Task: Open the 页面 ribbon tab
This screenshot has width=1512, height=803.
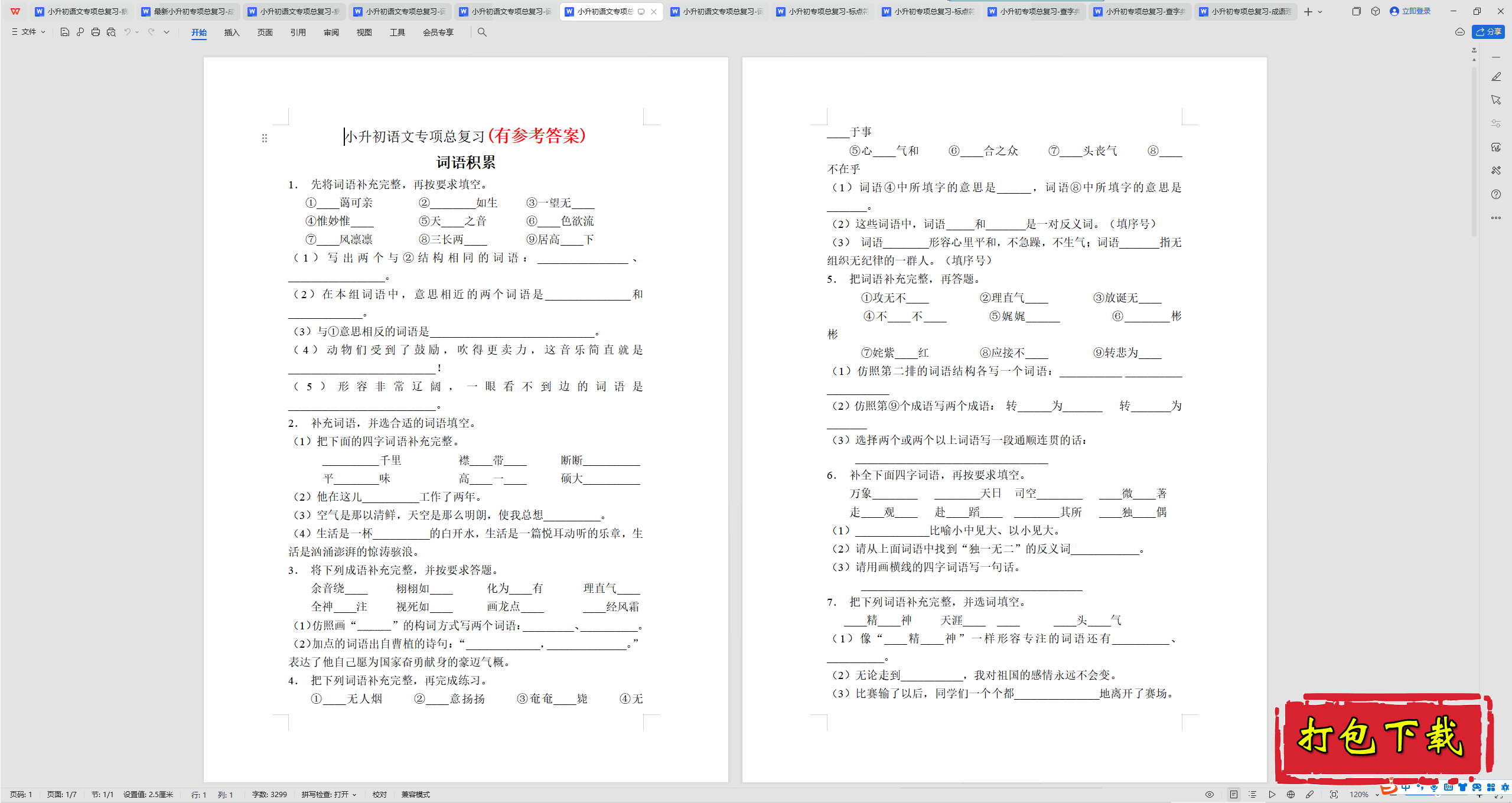Action: pos(265,32)
